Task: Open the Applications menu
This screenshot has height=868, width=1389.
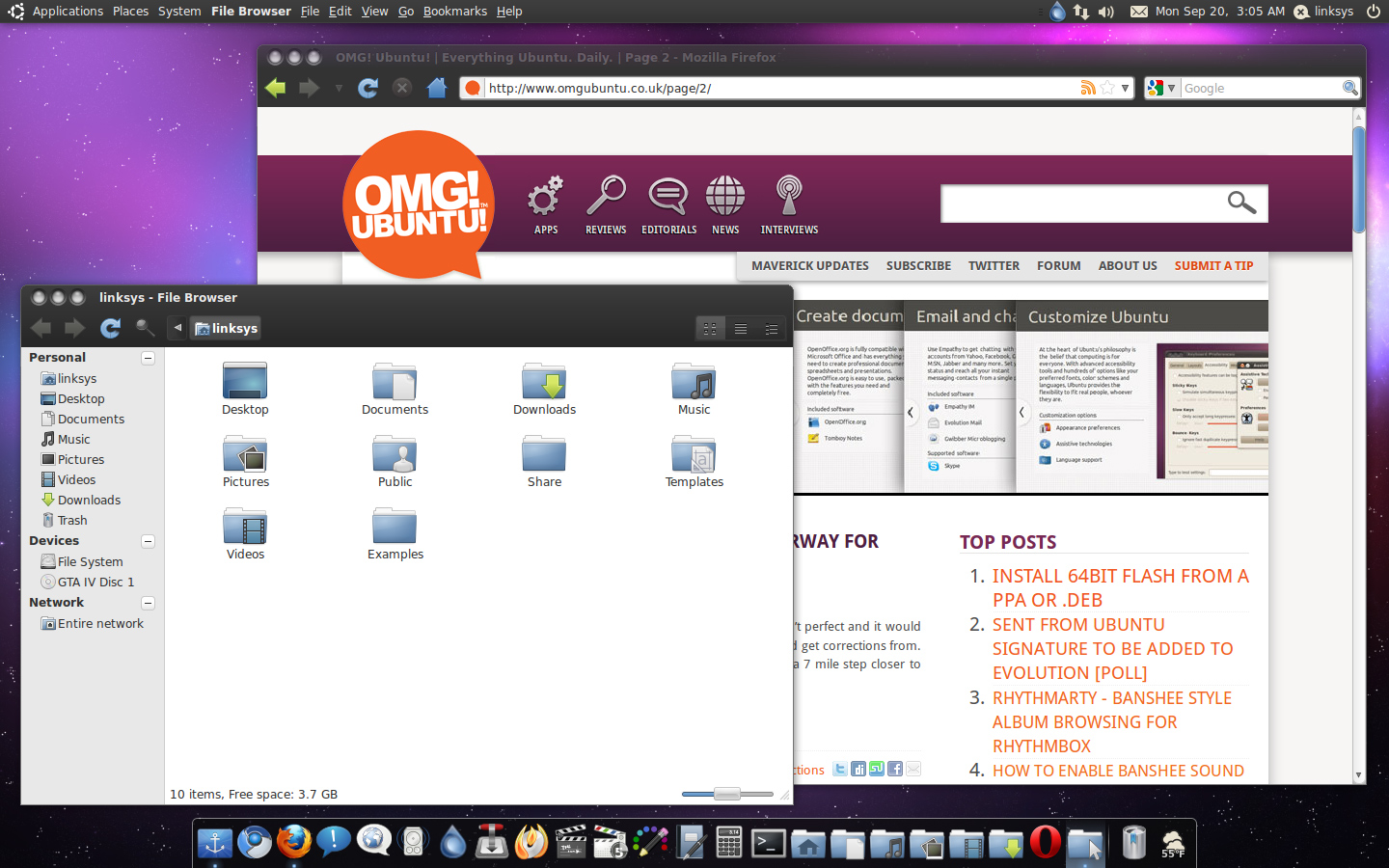Action: pos(68,12)
